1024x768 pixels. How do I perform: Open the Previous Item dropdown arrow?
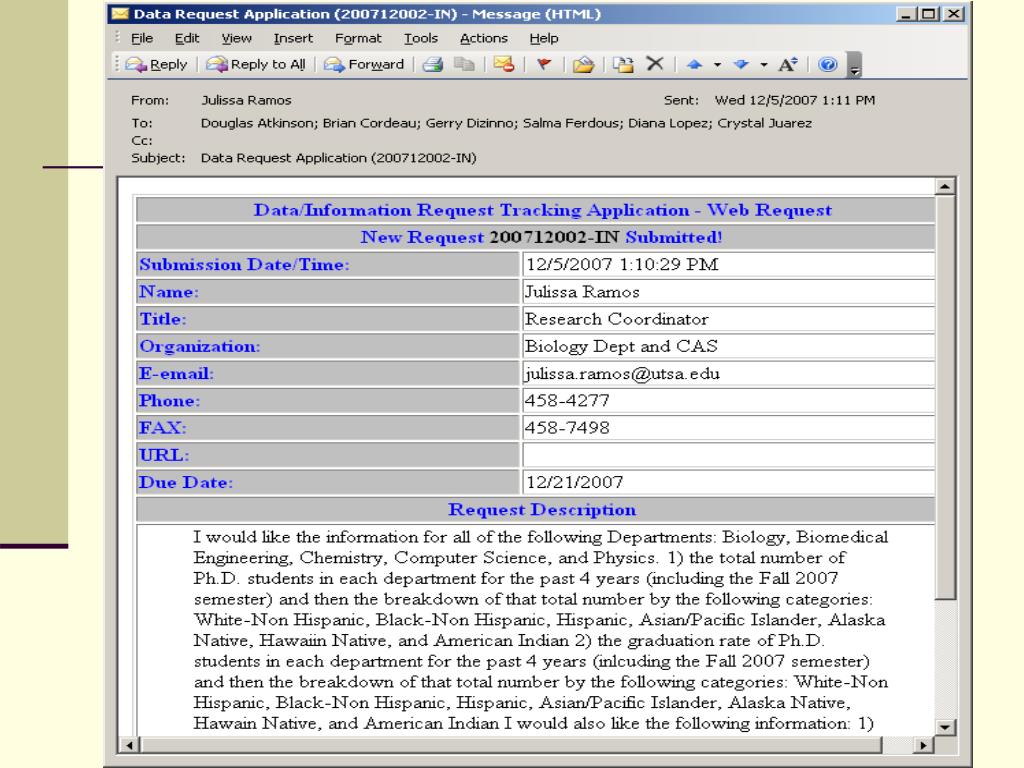717,65
